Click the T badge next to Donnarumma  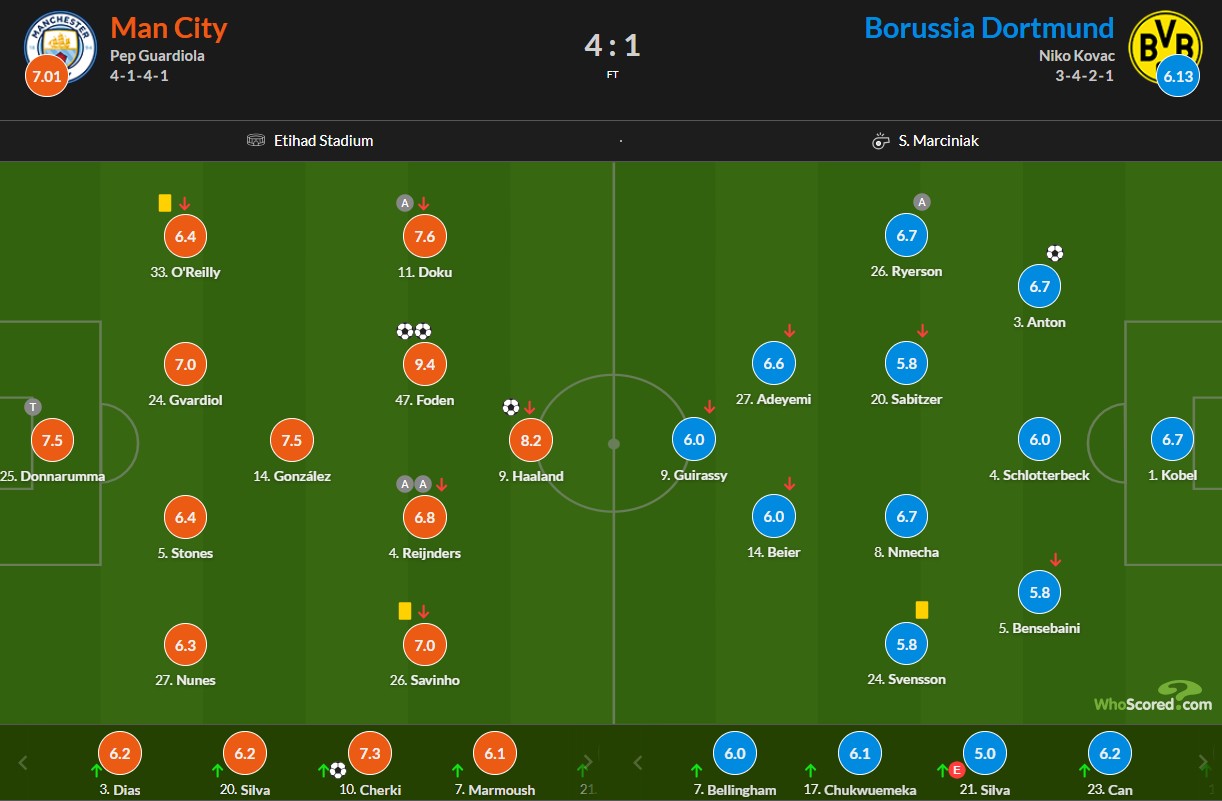click(x=33, y=406)
